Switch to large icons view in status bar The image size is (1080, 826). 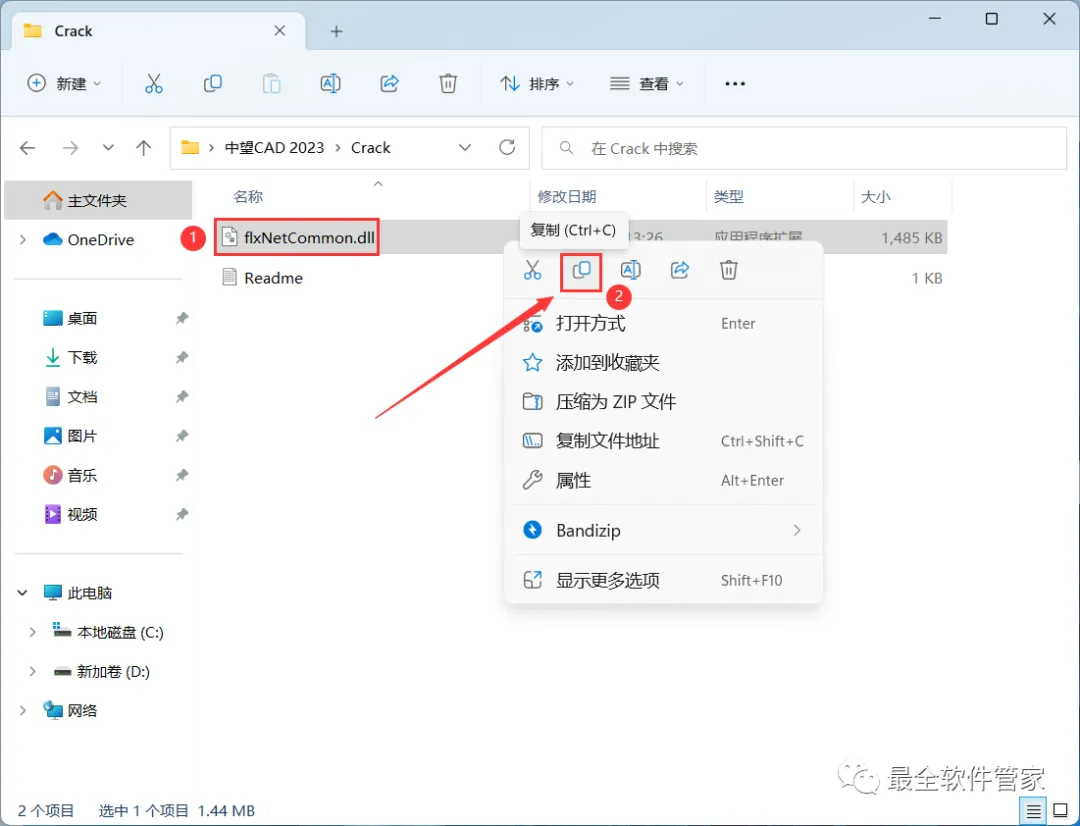coord(1061,811)
